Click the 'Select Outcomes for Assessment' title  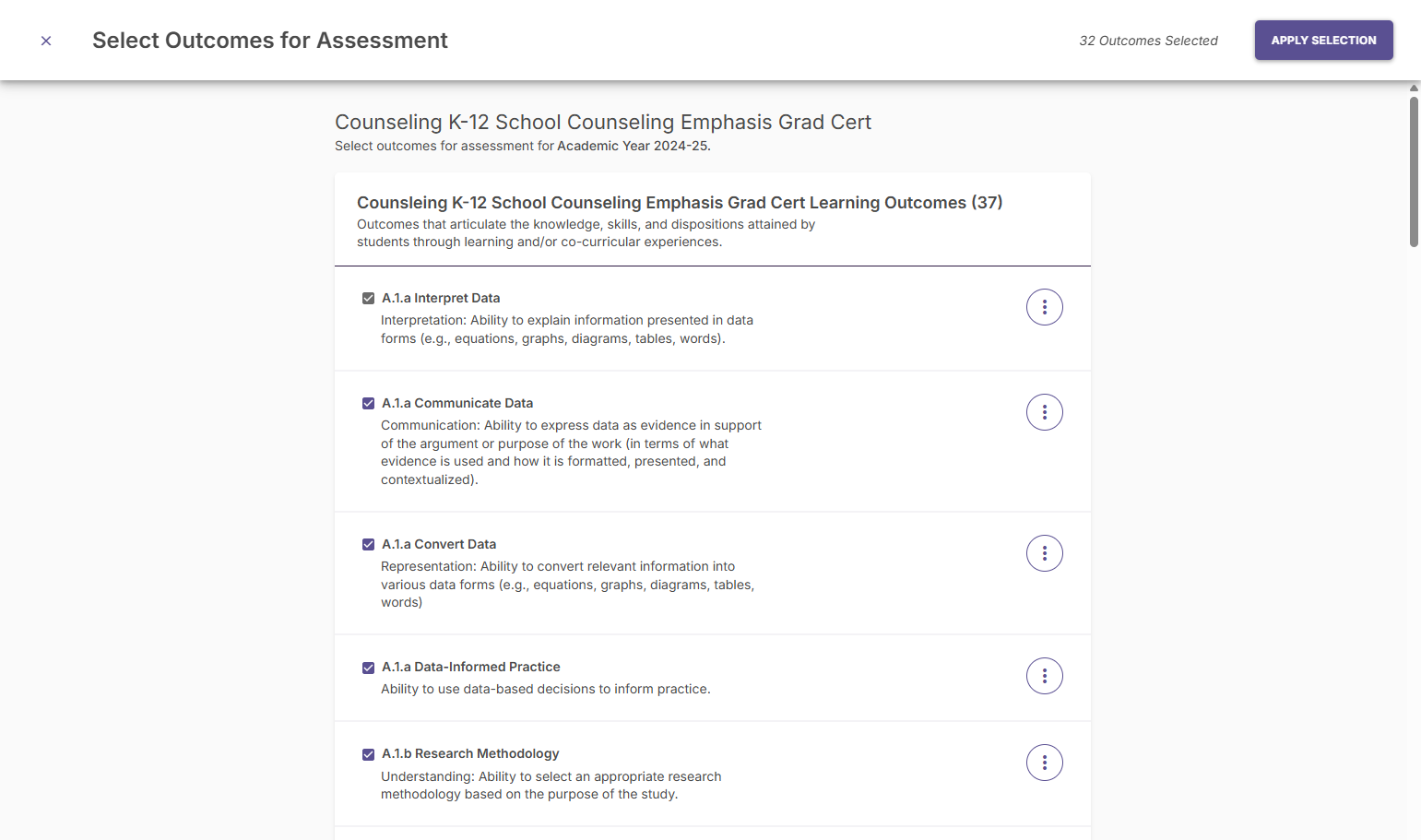coord(270,41)
